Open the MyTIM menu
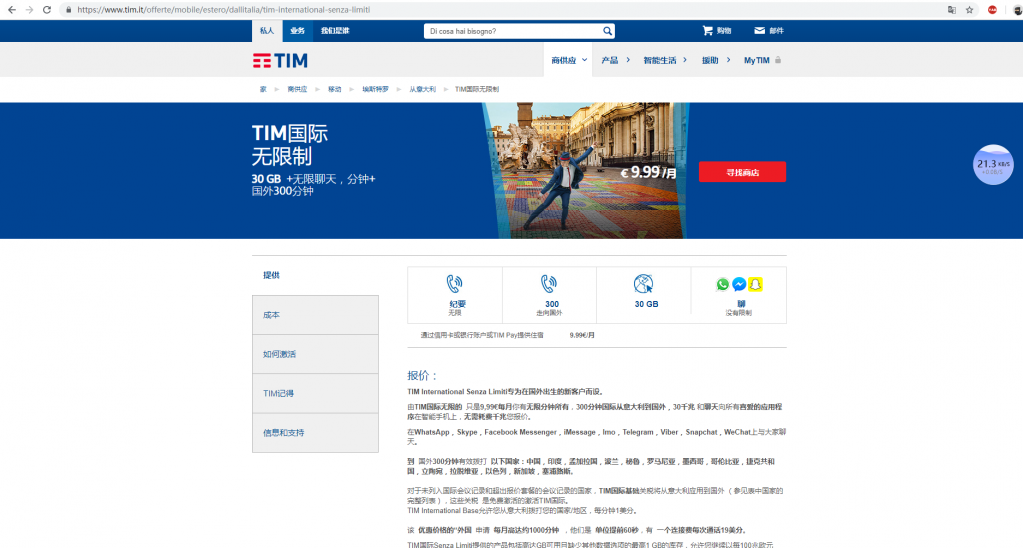Viewport: 1023px width, 548px height. (x=757, y=60)
